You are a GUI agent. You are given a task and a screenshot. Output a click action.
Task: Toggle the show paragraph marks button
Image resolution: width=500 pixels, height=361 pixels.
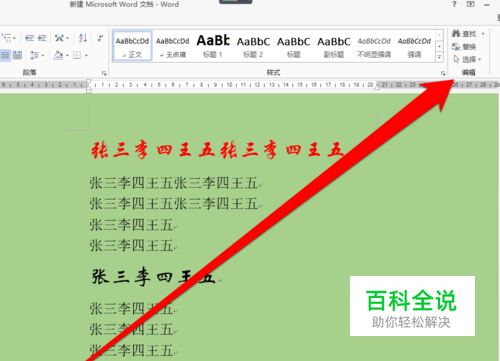100,38
